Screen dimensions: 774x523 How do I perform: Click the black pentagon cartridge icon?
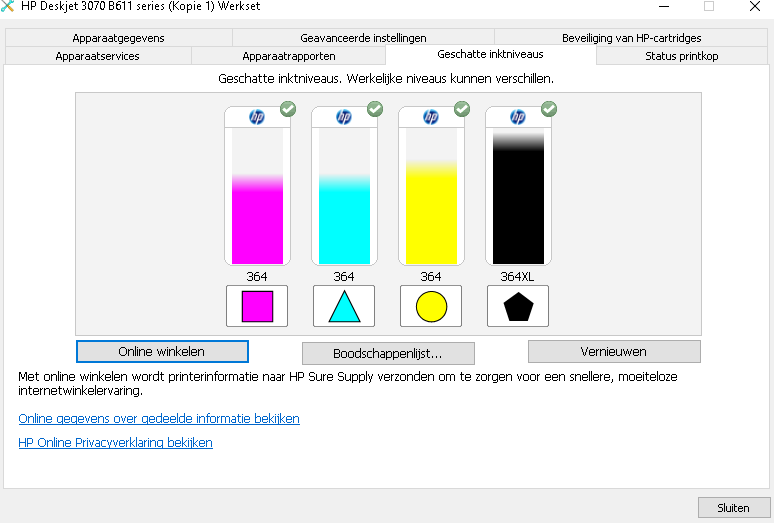[518, 306]
